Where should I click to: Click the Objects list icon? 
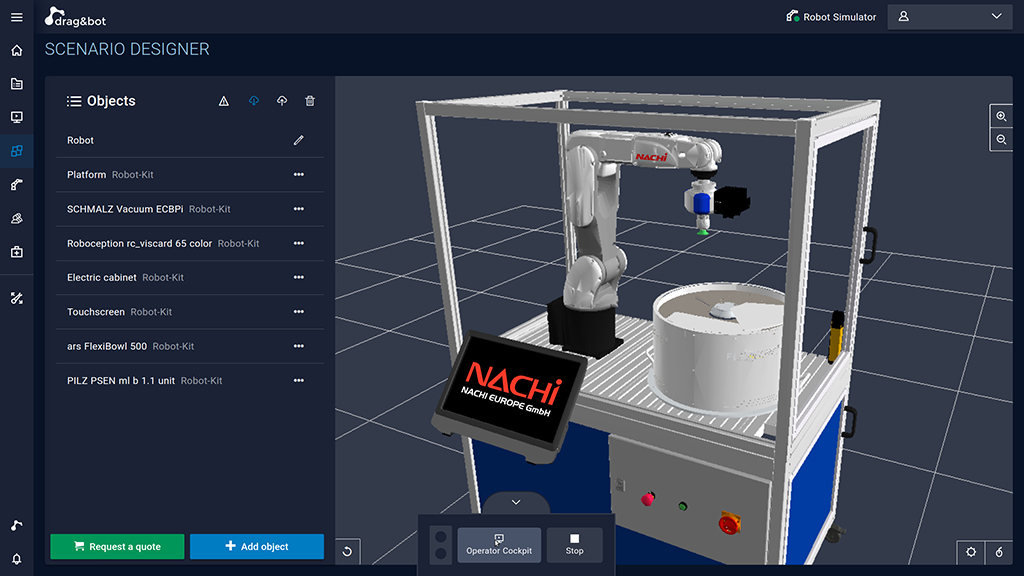[x=74, y=101]
